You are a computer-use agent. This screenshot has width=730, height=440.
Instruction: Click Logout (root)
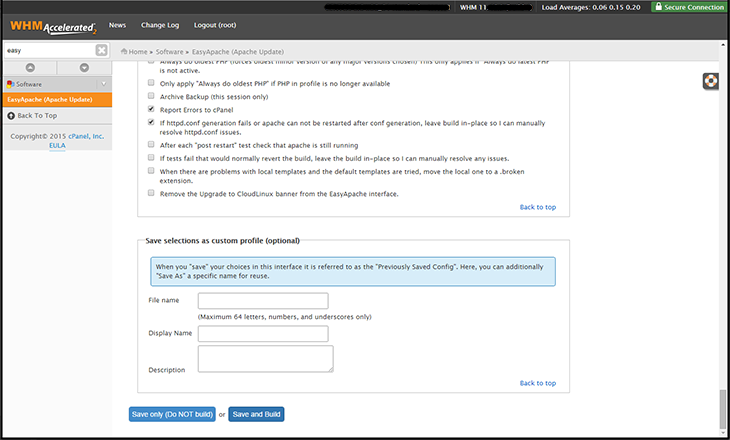(215, 25)
